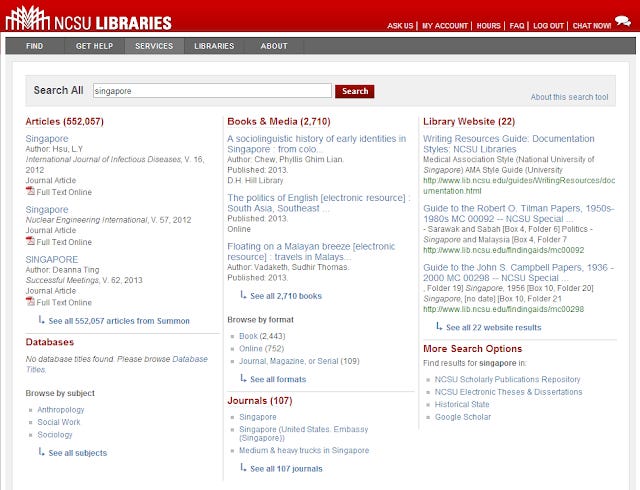Image resolution: width=640 pixels, height=490 pixels.
Task: Click the findingaids/mc00092 URL text
Action: tap(504, 250)
